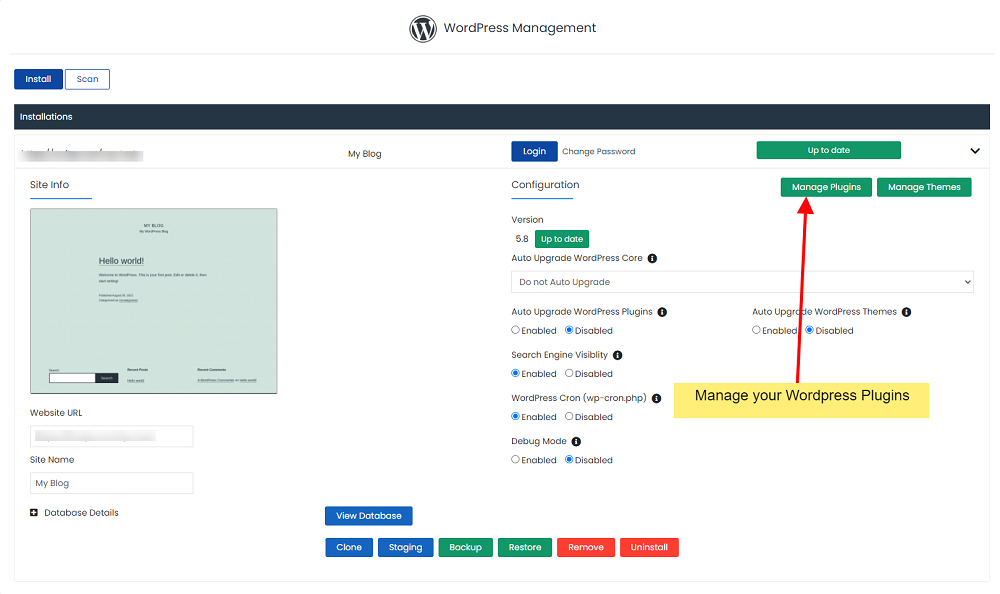The width and height of the screenshot is (1000, 594).
Task: Disable WordPress Cron
Action: (x=569, y=416)
